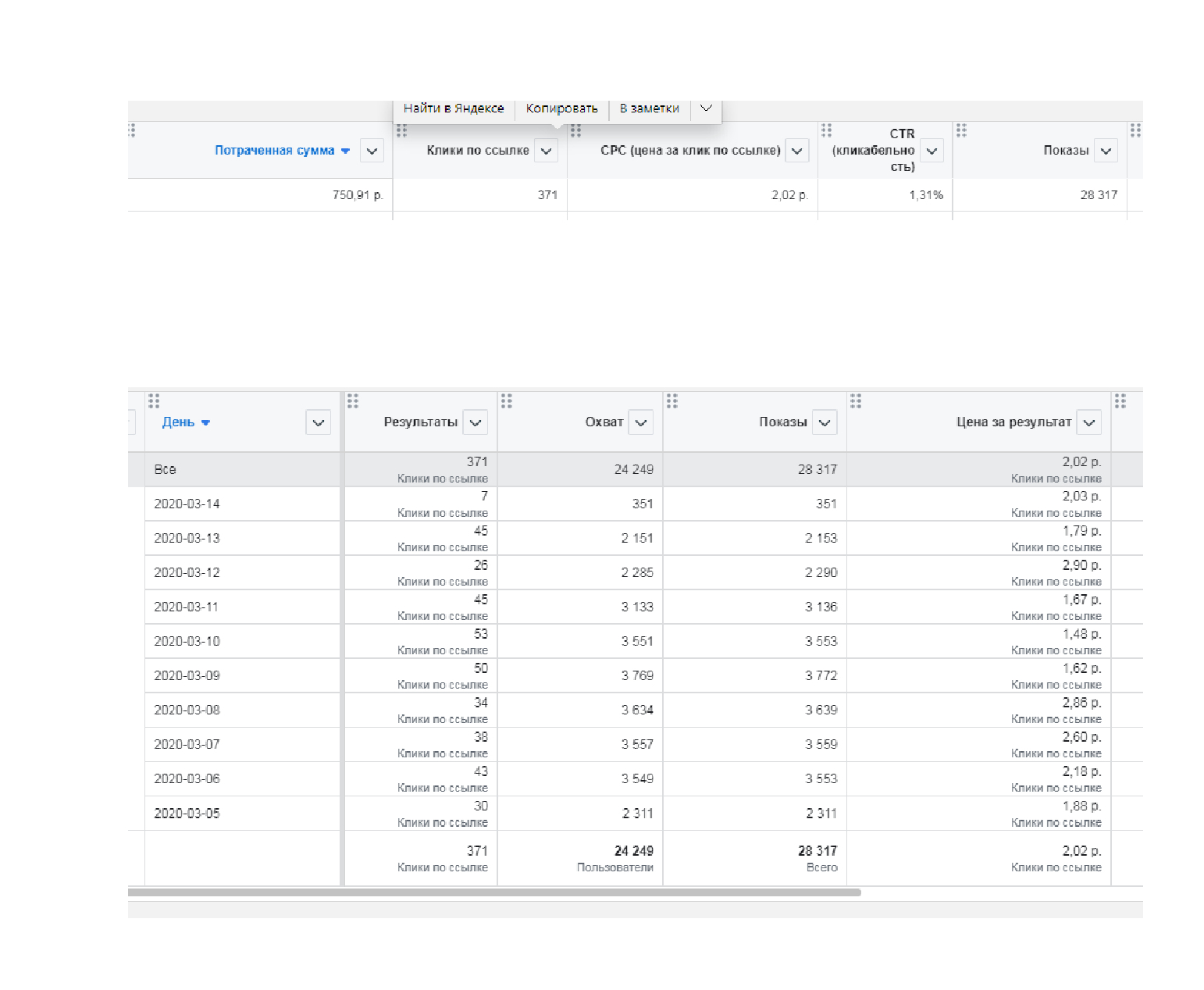Grab drag handle of Охват column
Viewport: 1204px width, 990px height.
(507, 401)
